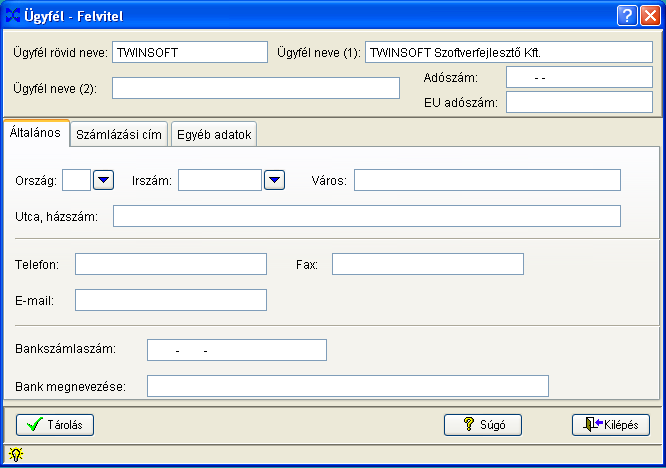Open the Egyéb adatok tab
This screenshot has width=666, height=468.
click(214, 135)
